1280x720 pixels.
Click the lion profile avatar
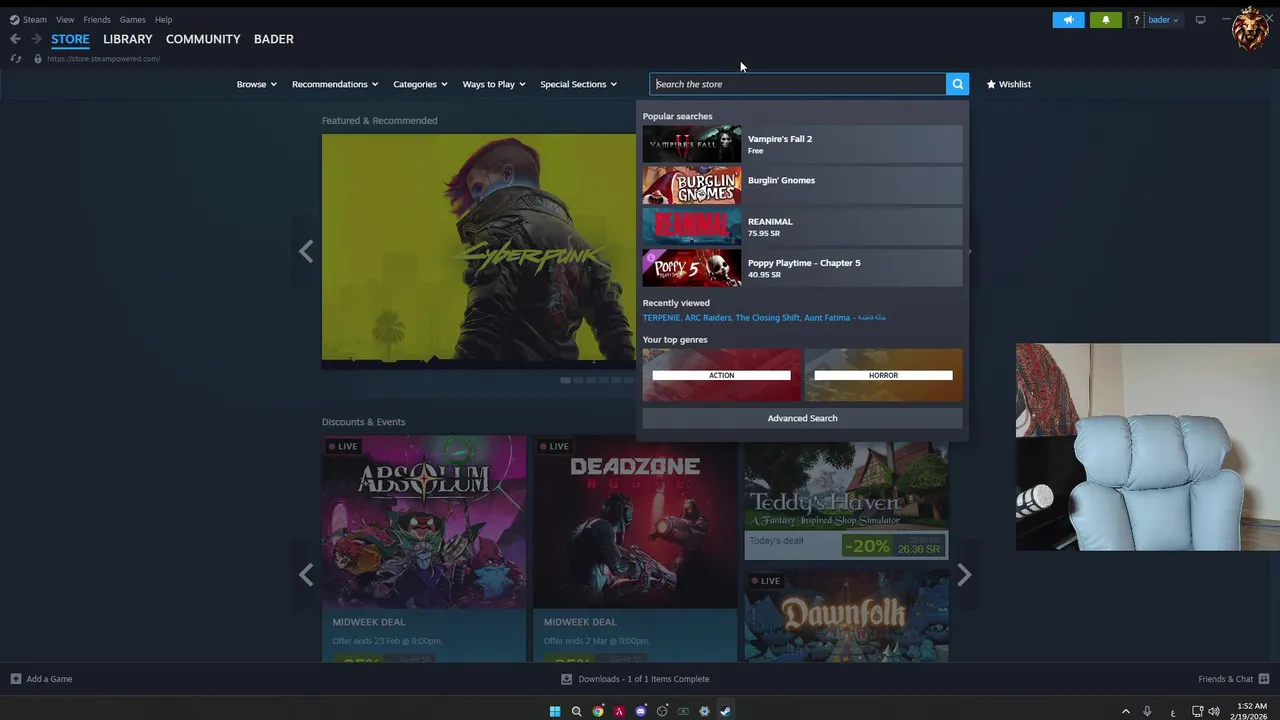pyautogui.click(x=1250, y=29)
